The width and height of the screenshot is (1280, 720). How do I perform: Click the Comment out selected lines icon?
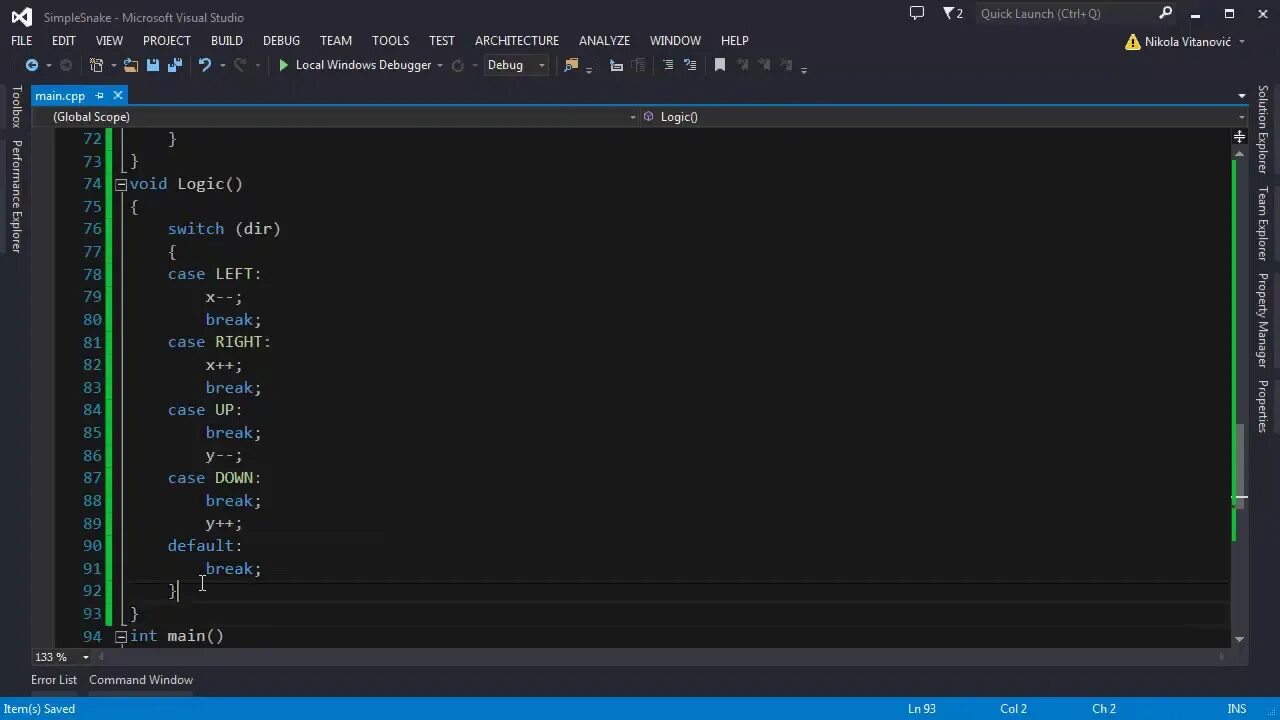point(668,65)
